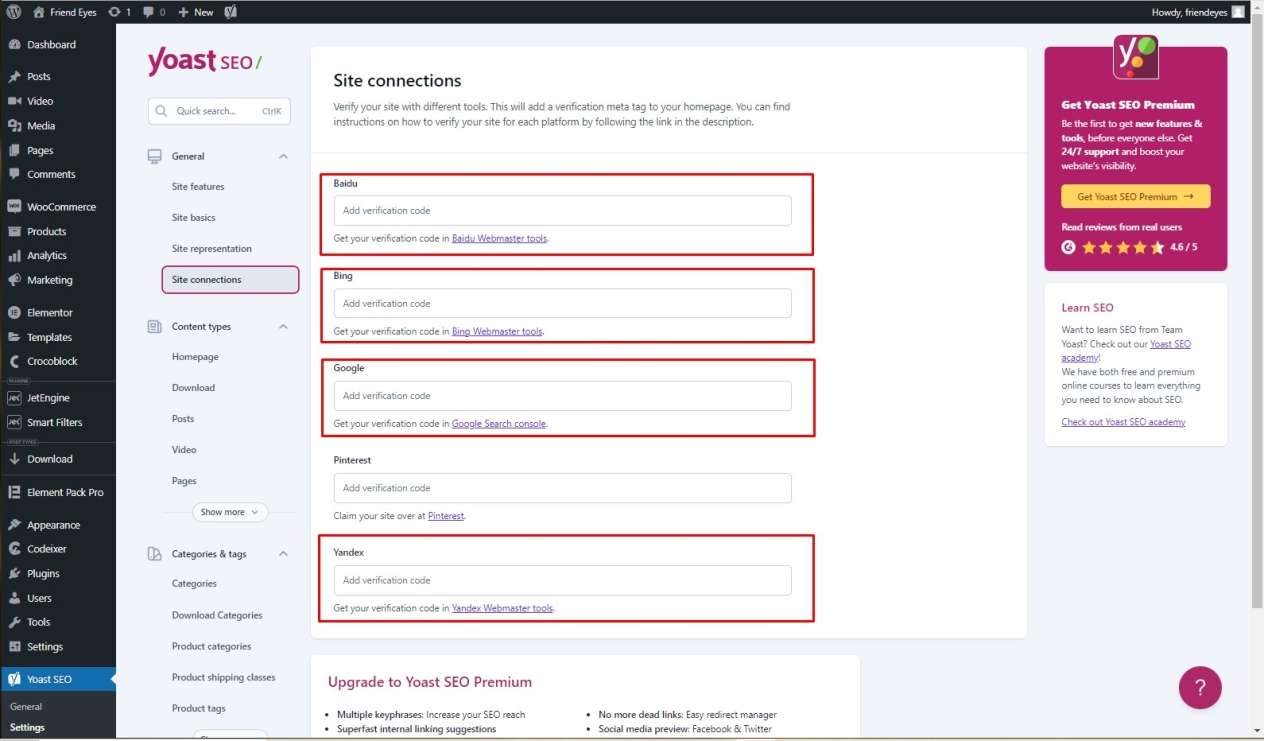Open Howdy, friendeyes account menu
The width and height of the screenshot is (1264, 741).
1198,12
